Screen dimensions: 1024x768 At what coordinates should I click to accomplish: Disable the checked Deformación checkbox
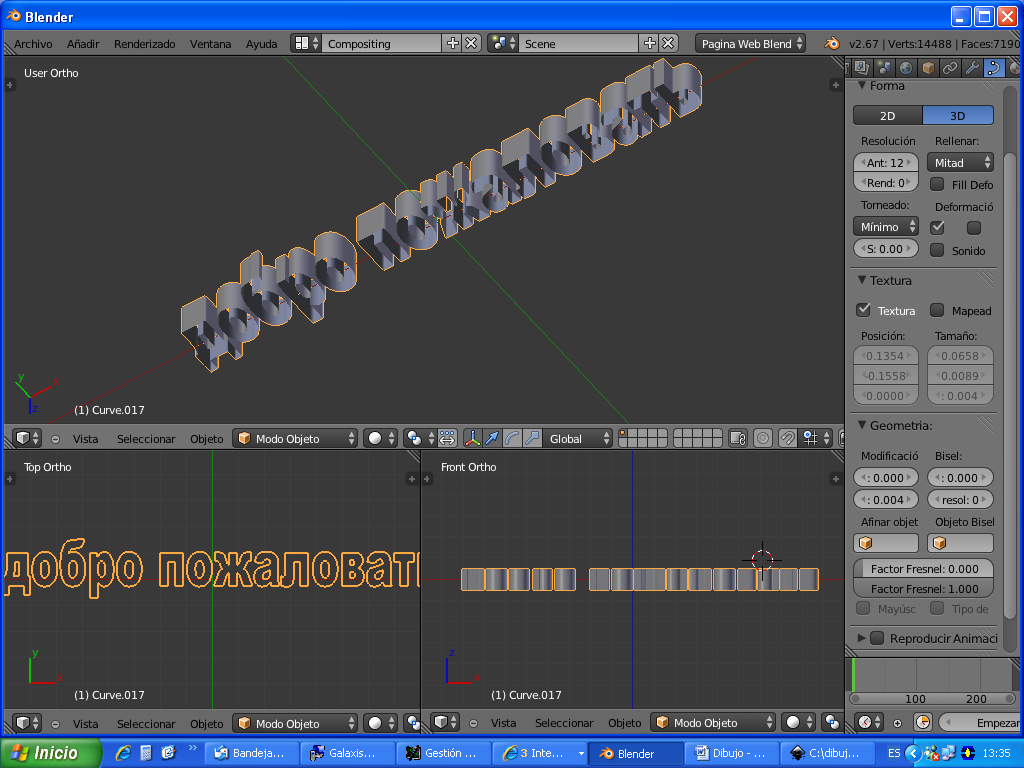click(938, 227)
